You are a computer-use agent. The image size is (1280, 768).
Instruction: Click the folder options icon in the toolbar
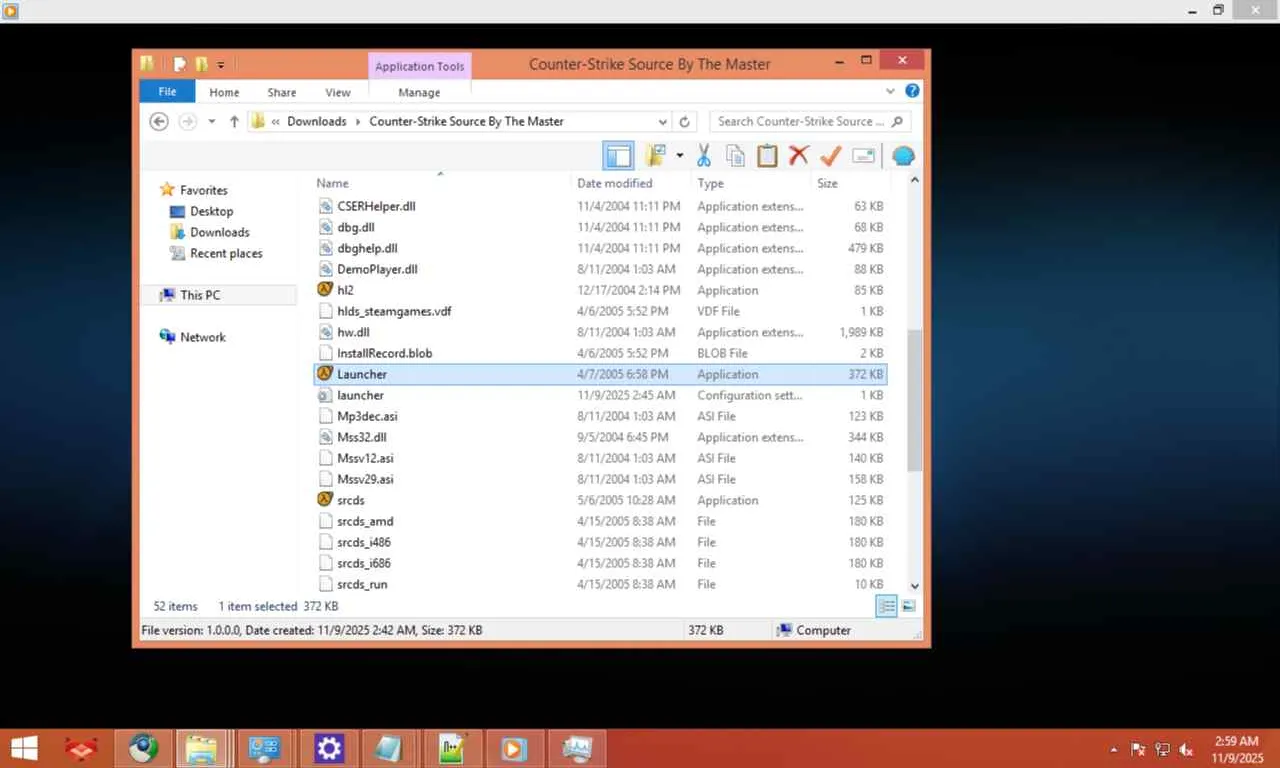pos(656,155)
